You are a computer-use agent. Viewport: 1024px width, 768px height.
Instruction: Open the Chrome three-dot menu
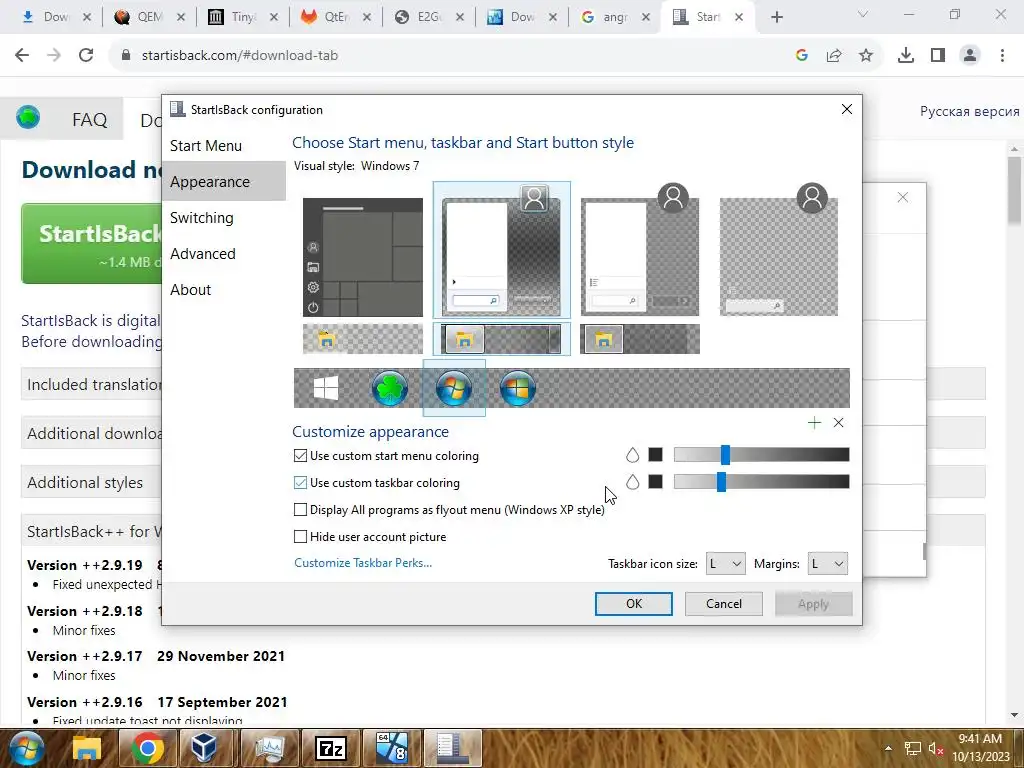[x=1002, y=55]
